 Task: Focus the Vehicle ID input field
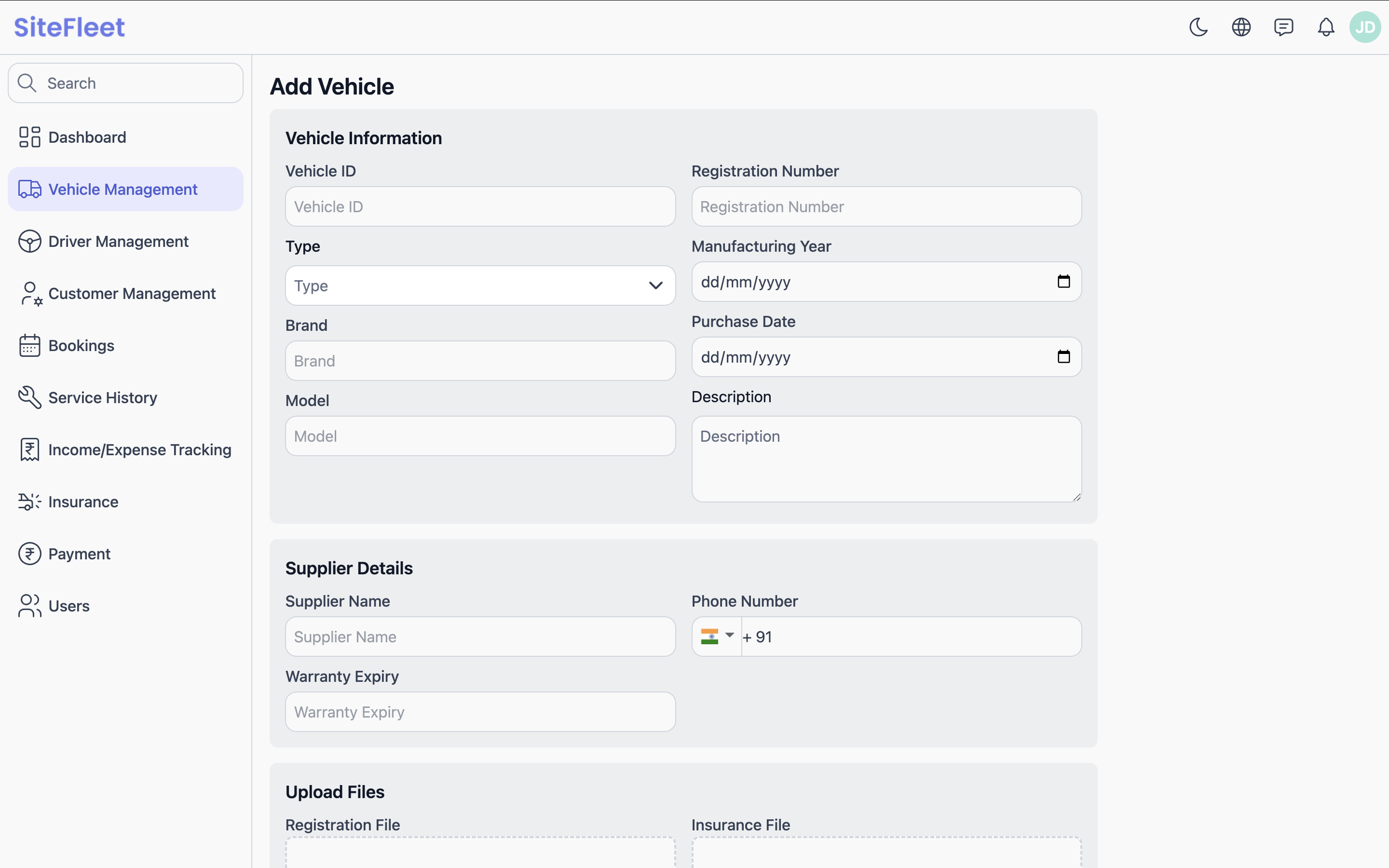[x=480, y=207]
